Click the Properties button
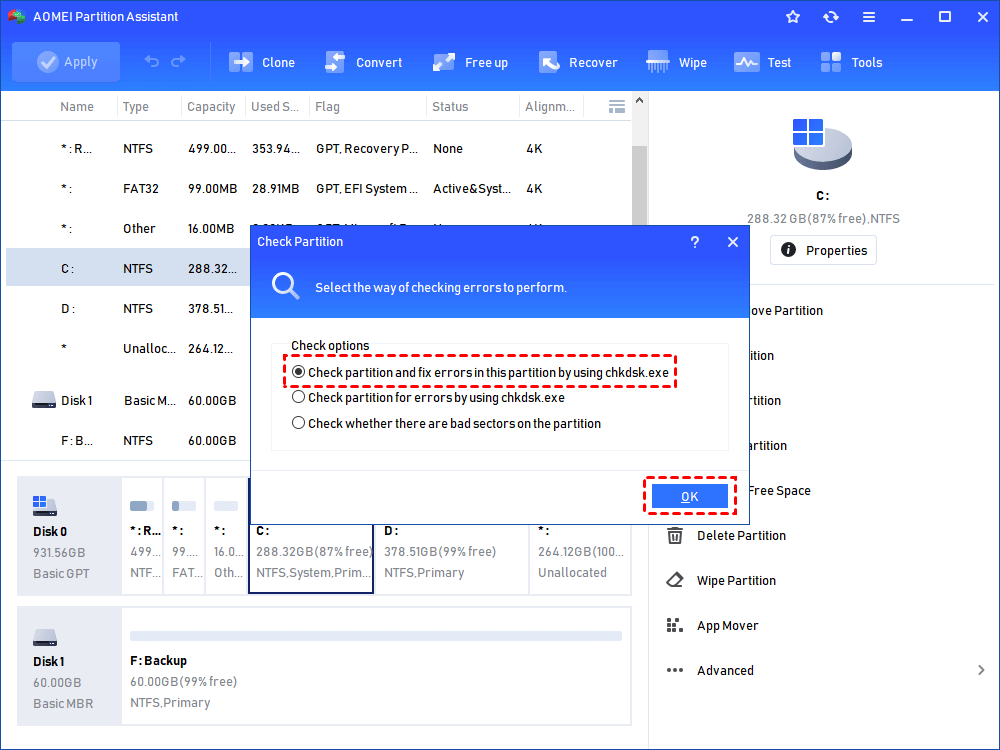The width and height of the screenshot is (1000, 750). click(823, 250)
